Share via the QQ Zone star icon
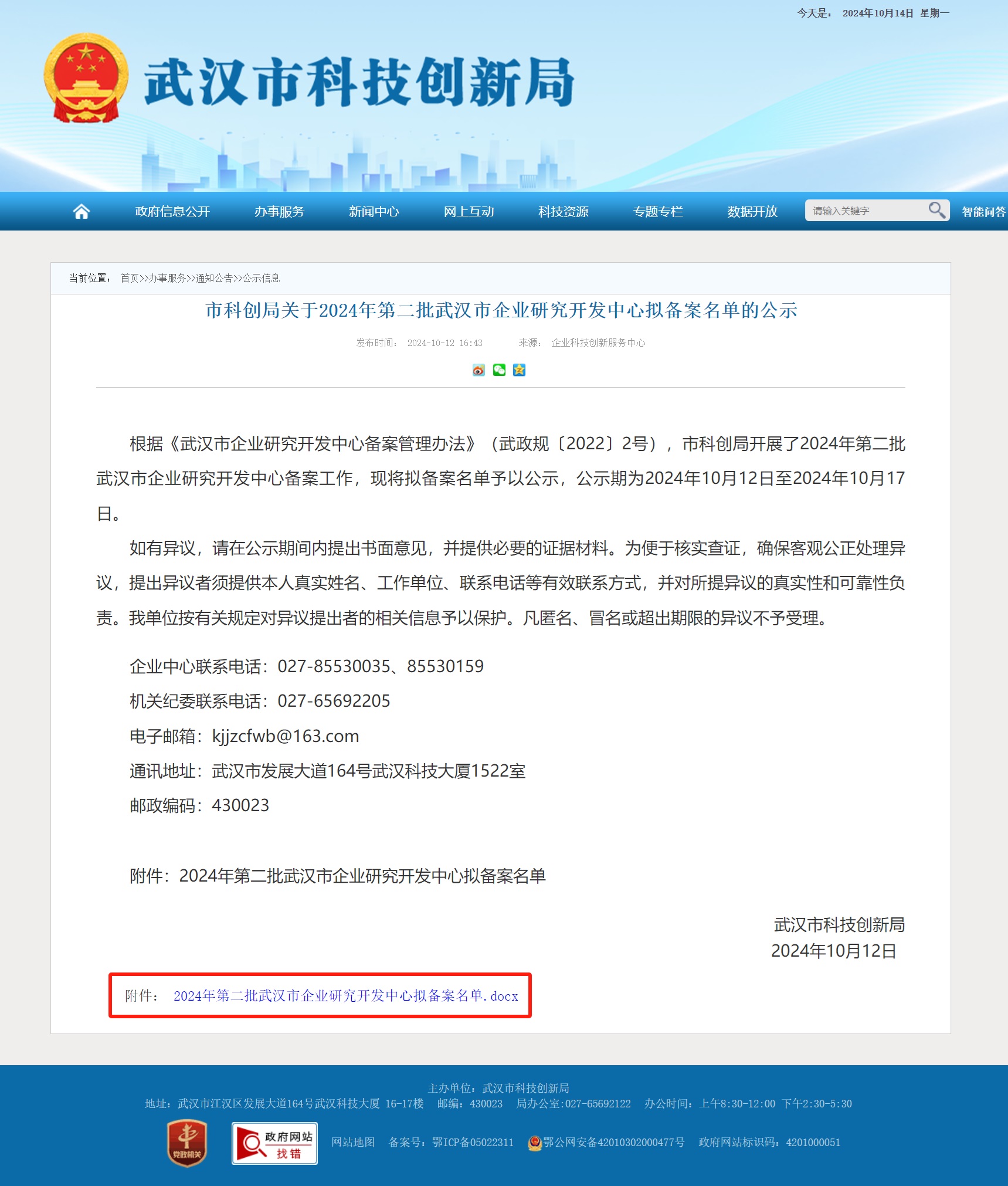Viewport: 1008px width, 1186px height. pos(519,370)
